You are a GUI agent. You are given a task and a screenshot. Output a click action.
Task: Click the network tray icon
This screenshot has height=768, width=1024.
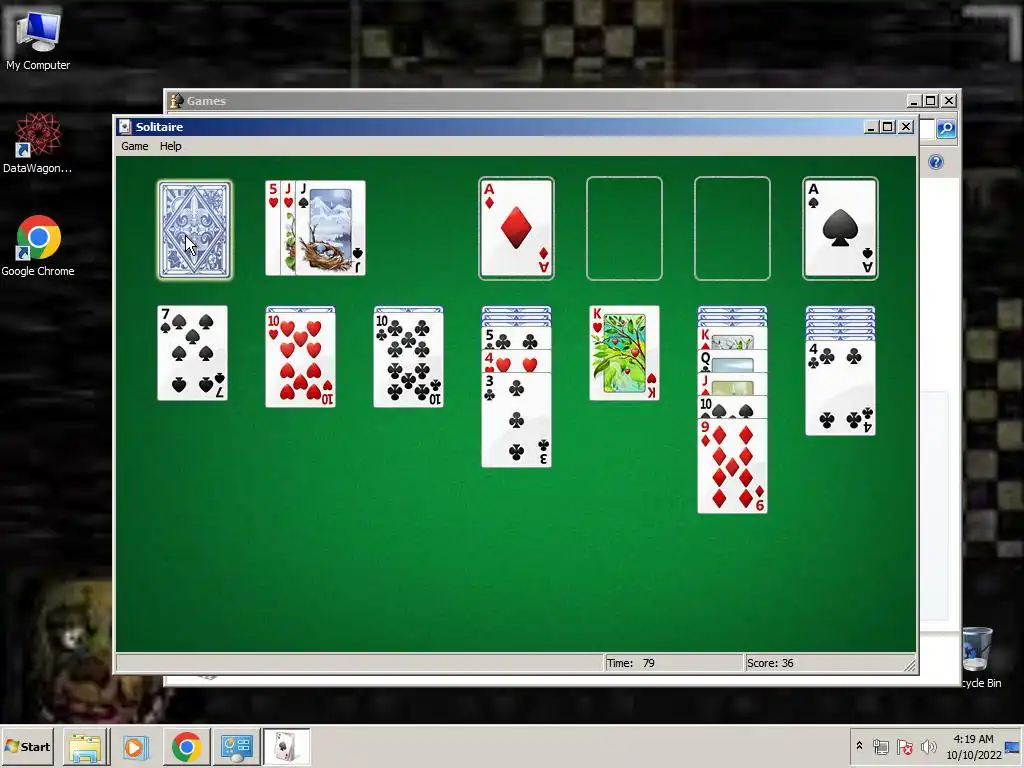coord(880,746)
